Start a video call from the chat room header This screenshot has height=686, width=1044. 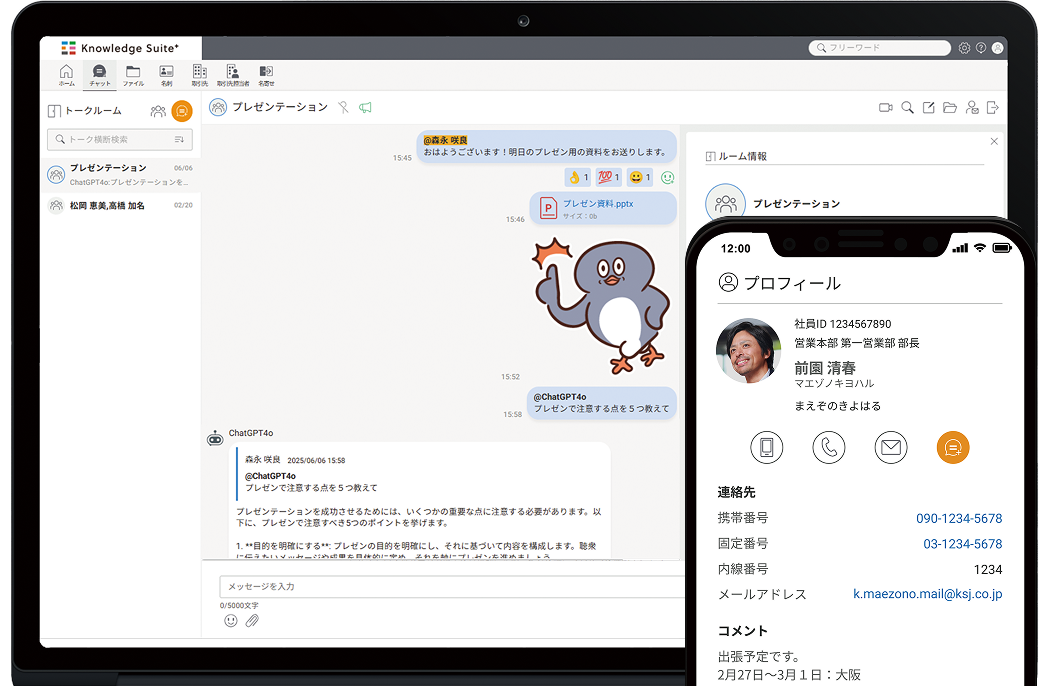coord(885,107)
